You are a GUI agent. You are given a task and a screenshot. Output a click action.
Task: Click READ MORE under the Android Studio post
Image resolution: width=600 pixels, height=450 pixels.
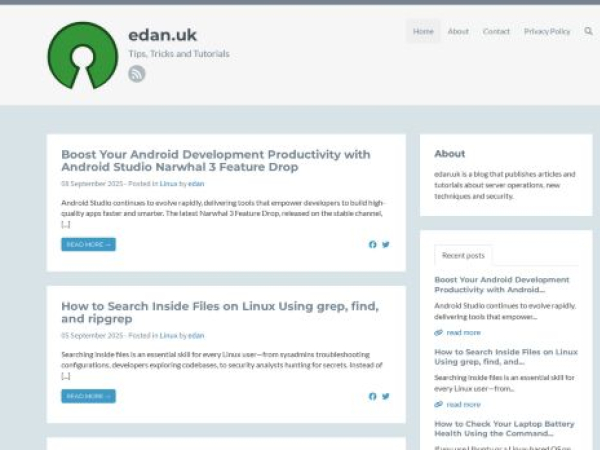[x=88, y=244]
